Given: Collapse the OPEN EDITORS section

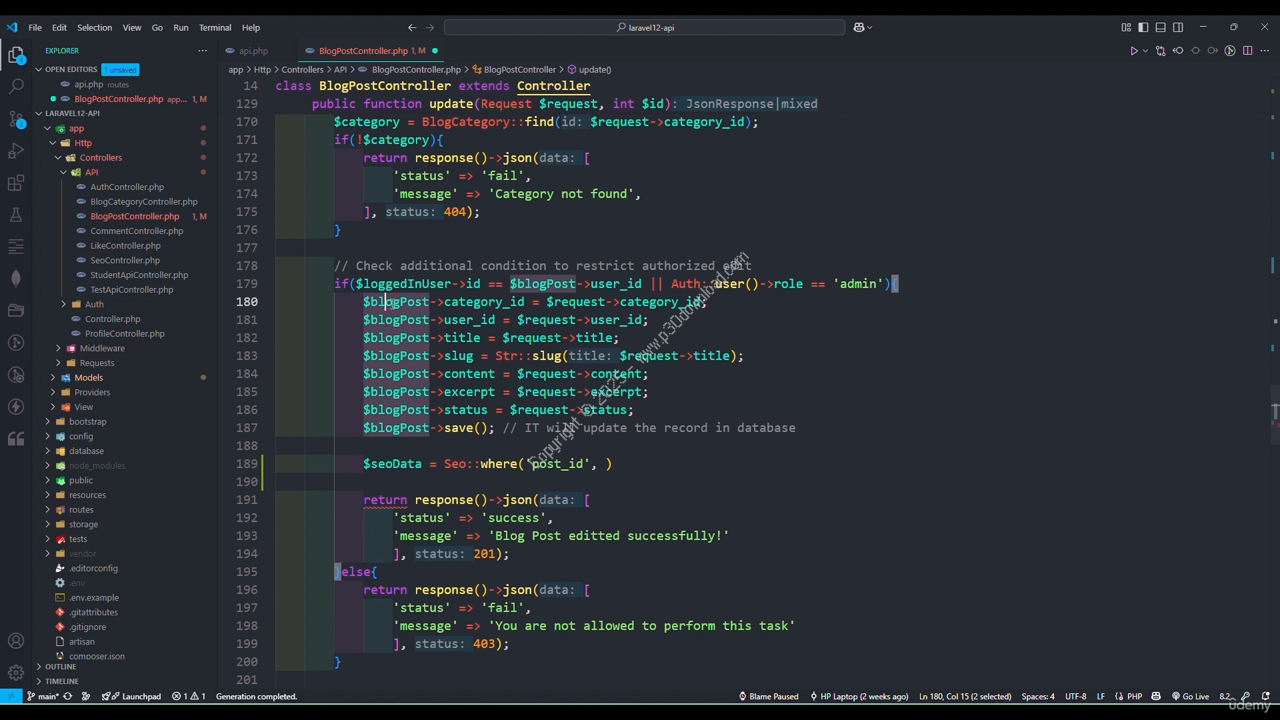Looking at the screenshot, I should (x=71, y=69).
